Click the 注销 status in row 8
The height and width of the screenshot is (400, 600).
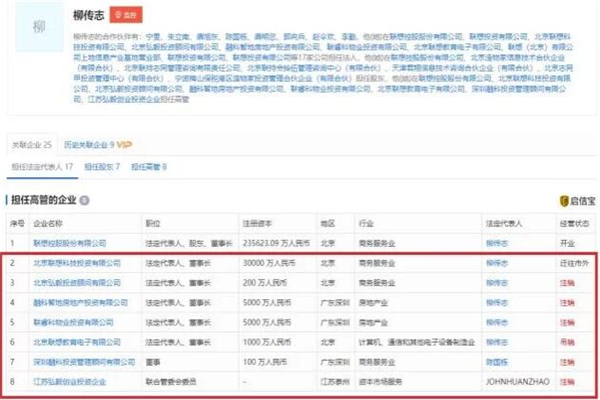[567, 382]
